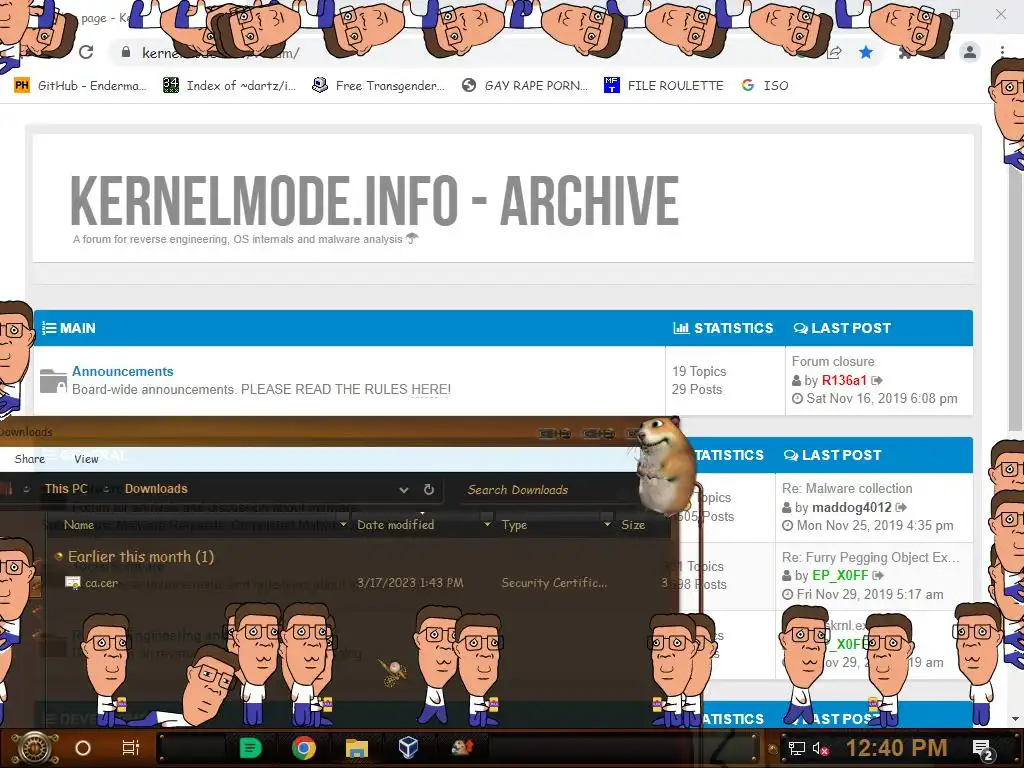The image size is (1024, 768).
Task: Collapse the Earlier this month group
Action: 59,556
